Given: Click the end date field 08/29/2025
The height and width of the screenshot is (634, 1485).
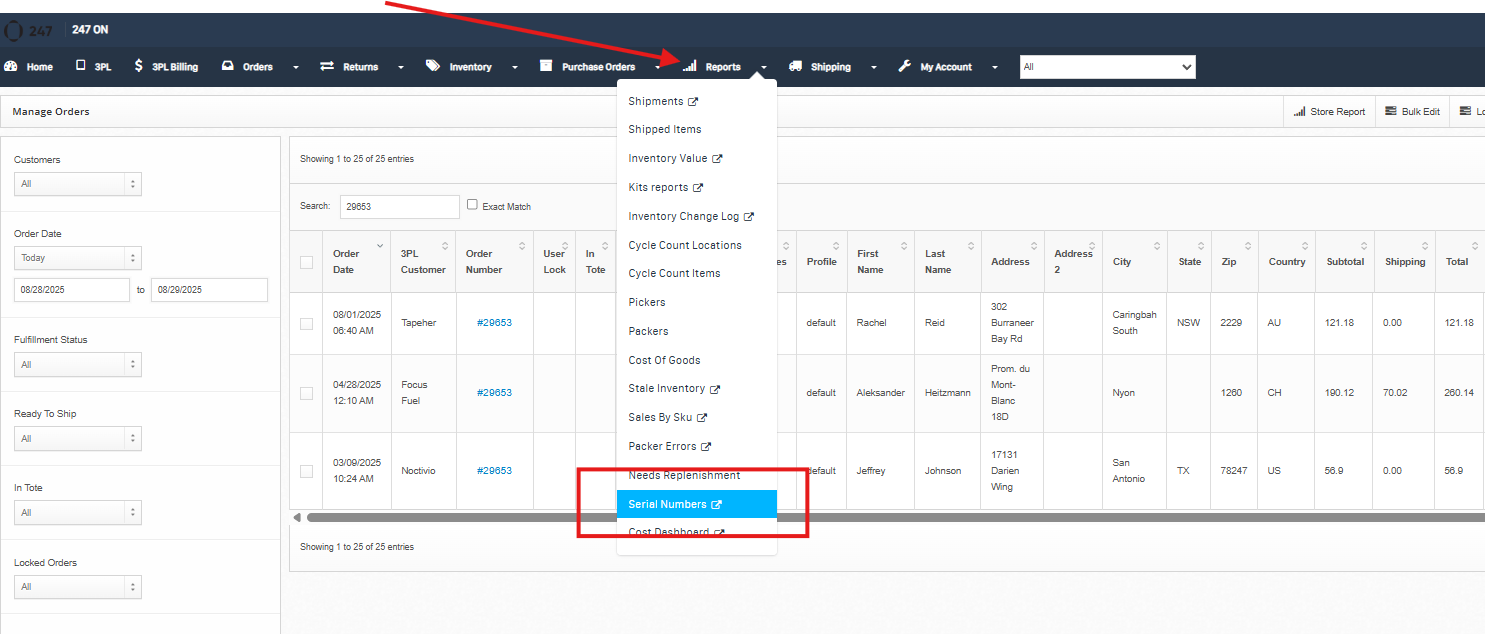Looking at the screenshot, I should click(209, 290).
